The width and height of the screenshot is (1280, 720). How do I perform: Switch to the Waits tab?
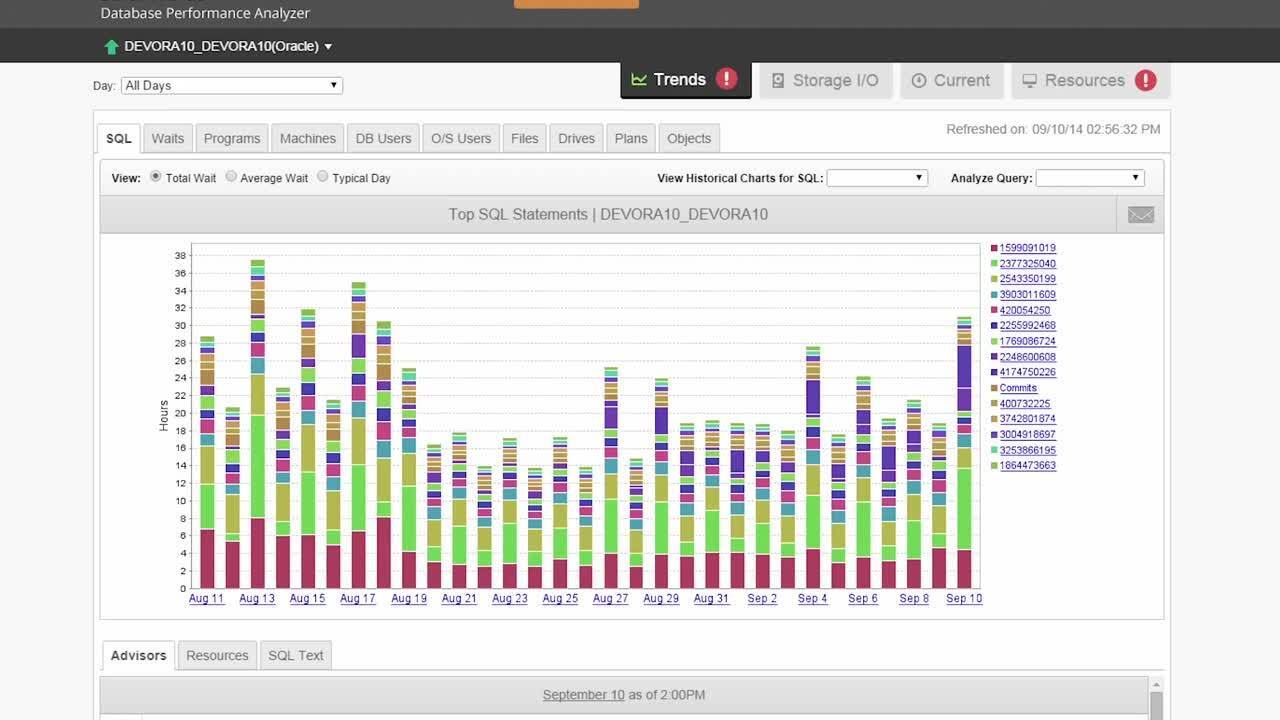(x=167, y=137)
